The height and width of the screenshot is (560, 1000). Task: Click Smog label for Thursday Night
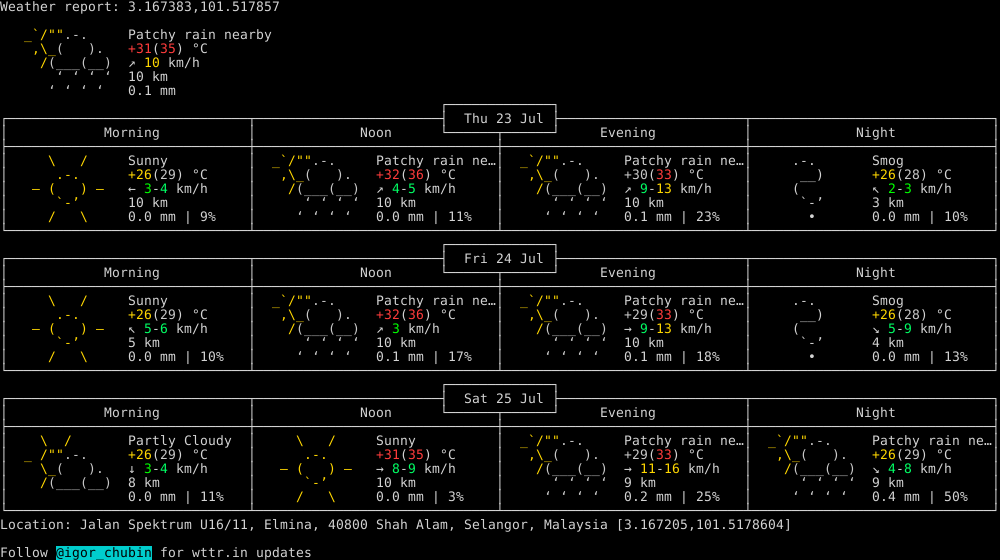887,161
